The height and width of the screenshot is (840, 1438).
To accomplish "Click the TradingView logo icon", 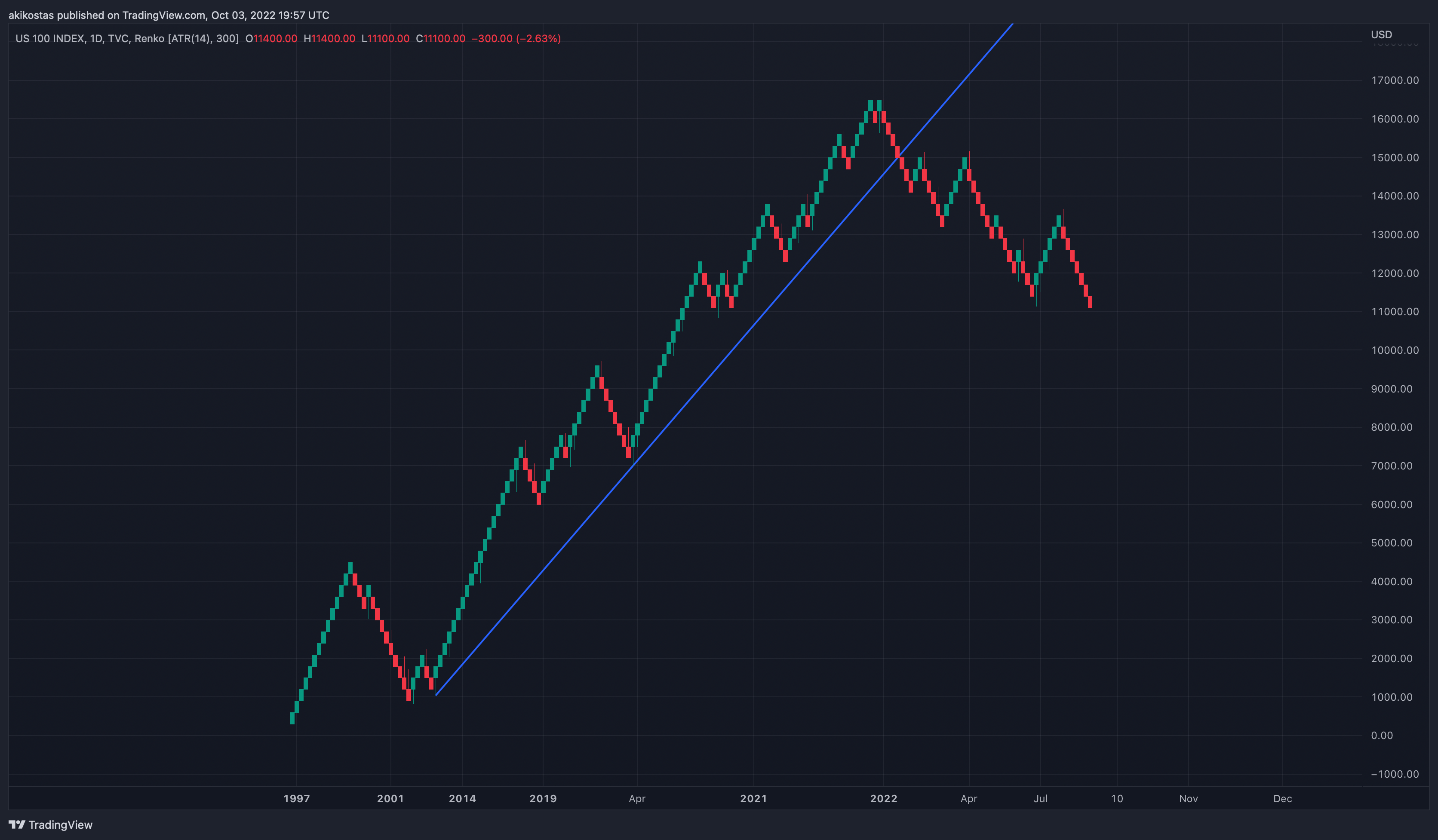I will click(x=17, y=825).
